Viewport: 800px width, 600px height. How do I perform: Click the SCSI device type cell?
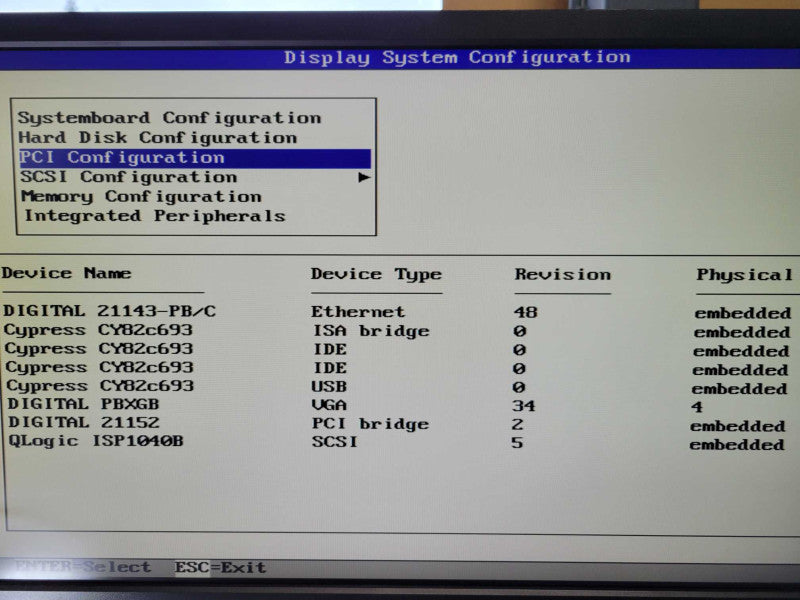335,442
